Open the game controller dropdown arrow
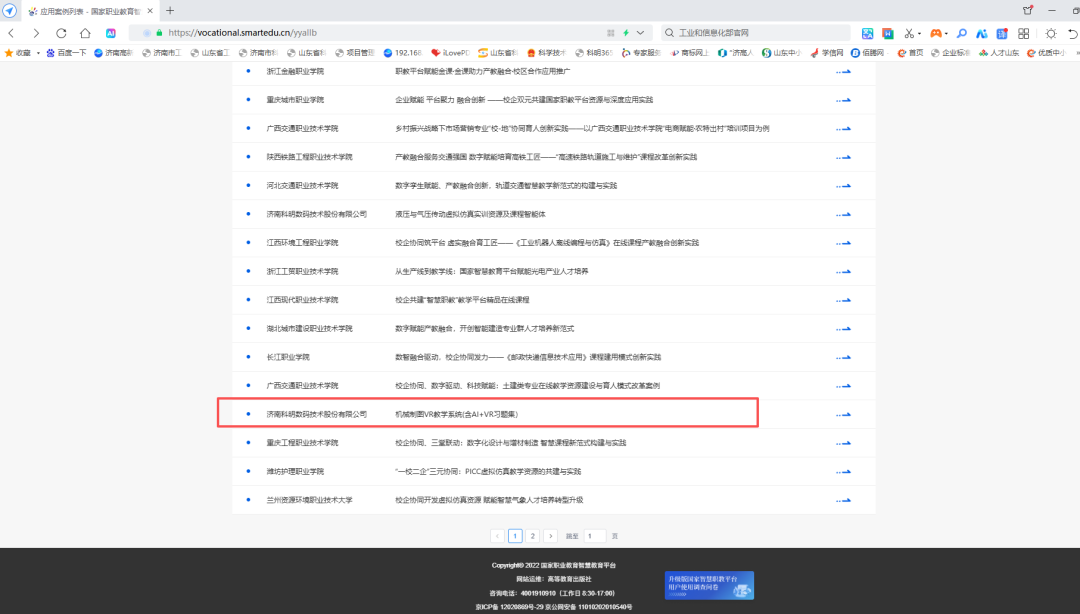Viewport: 1080px width, 614px height. coord(946,33)
